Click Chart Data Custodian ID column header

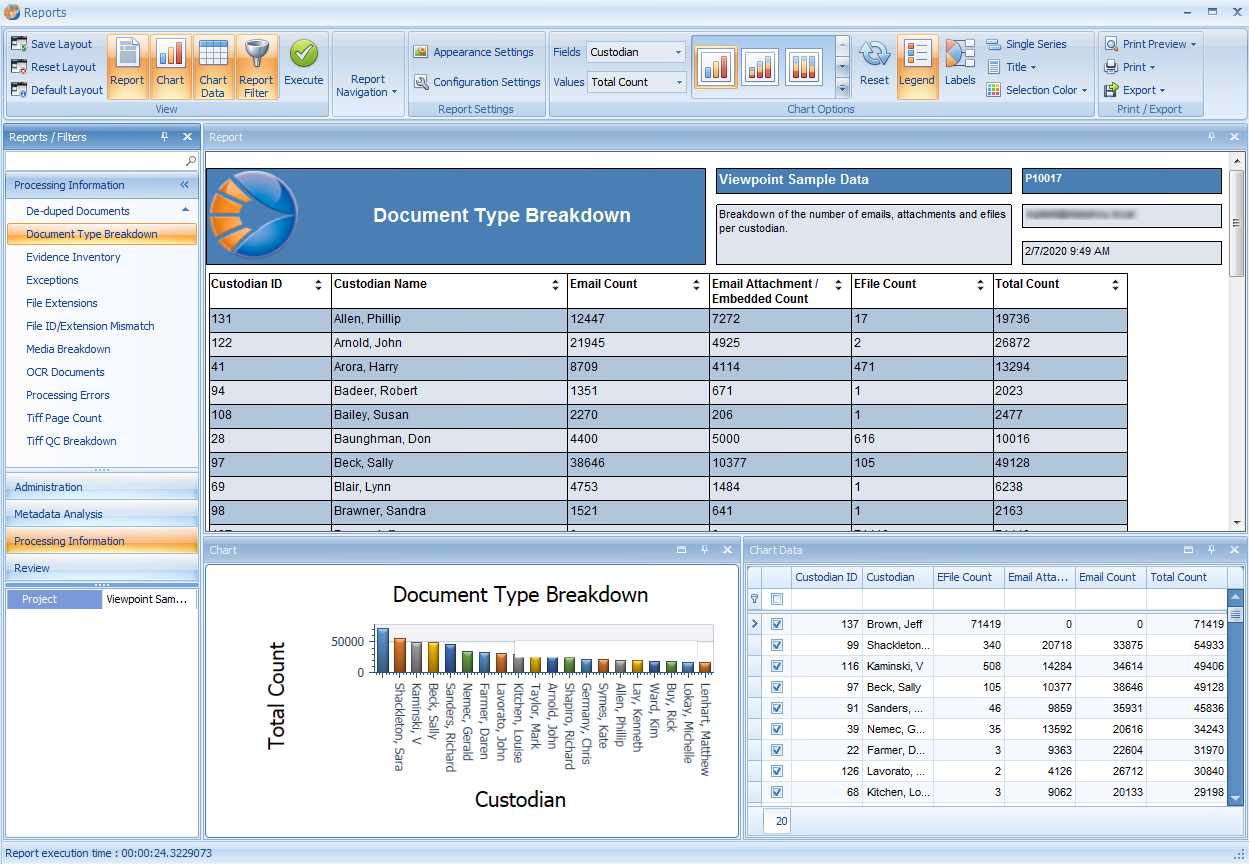826,577
